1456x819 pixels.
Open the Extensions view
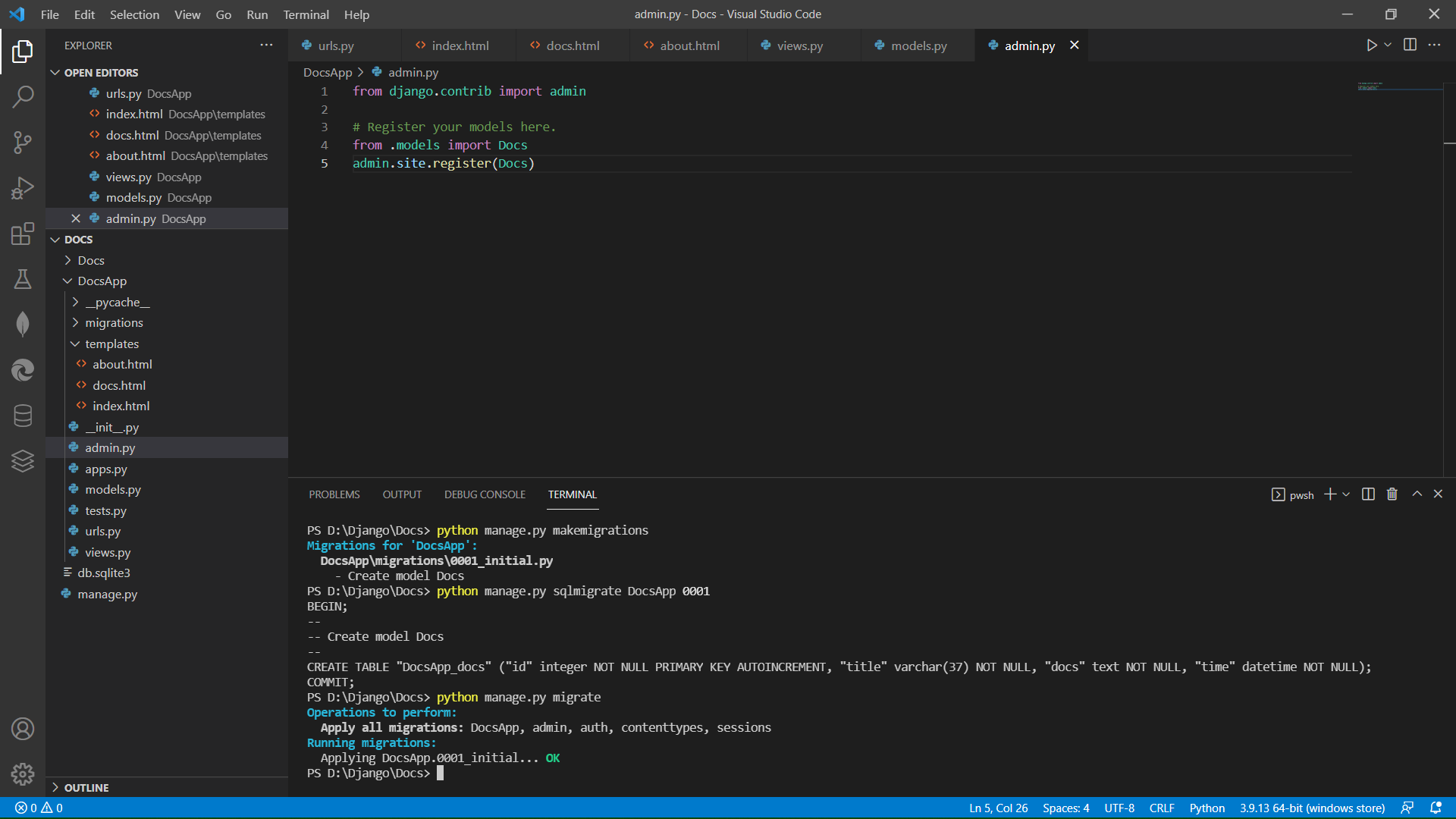pyautogui.click(x=23, y=234)
